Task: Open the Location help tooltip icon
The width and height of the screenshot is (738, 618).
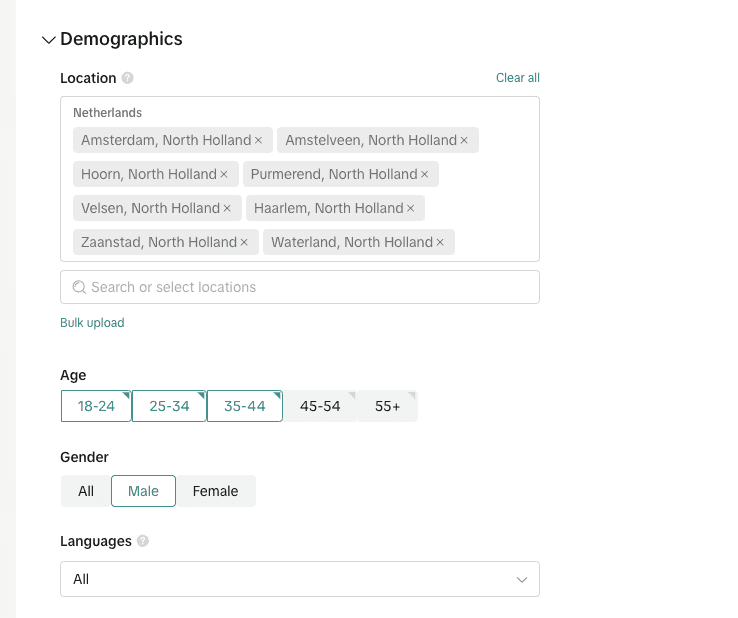Action: pos(128,78)
